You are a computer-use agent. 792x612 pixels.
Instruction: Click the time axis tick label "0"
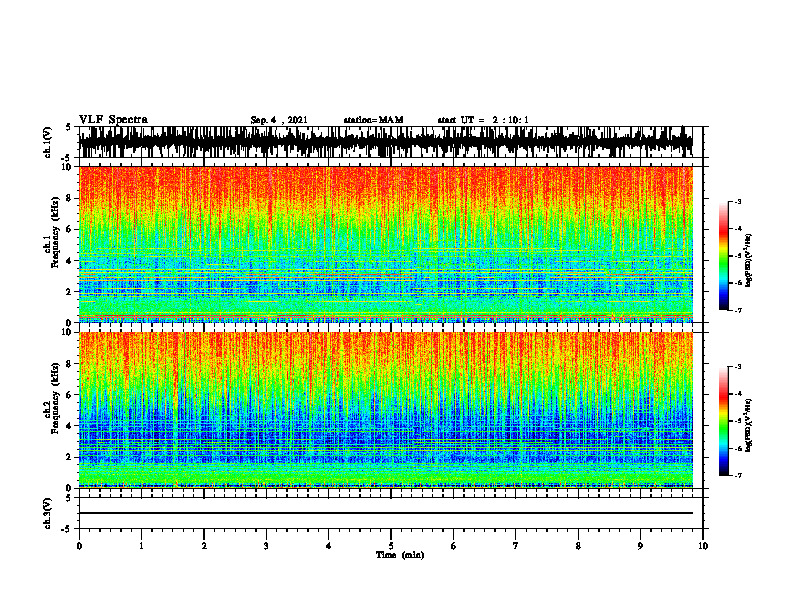(79, 546)
